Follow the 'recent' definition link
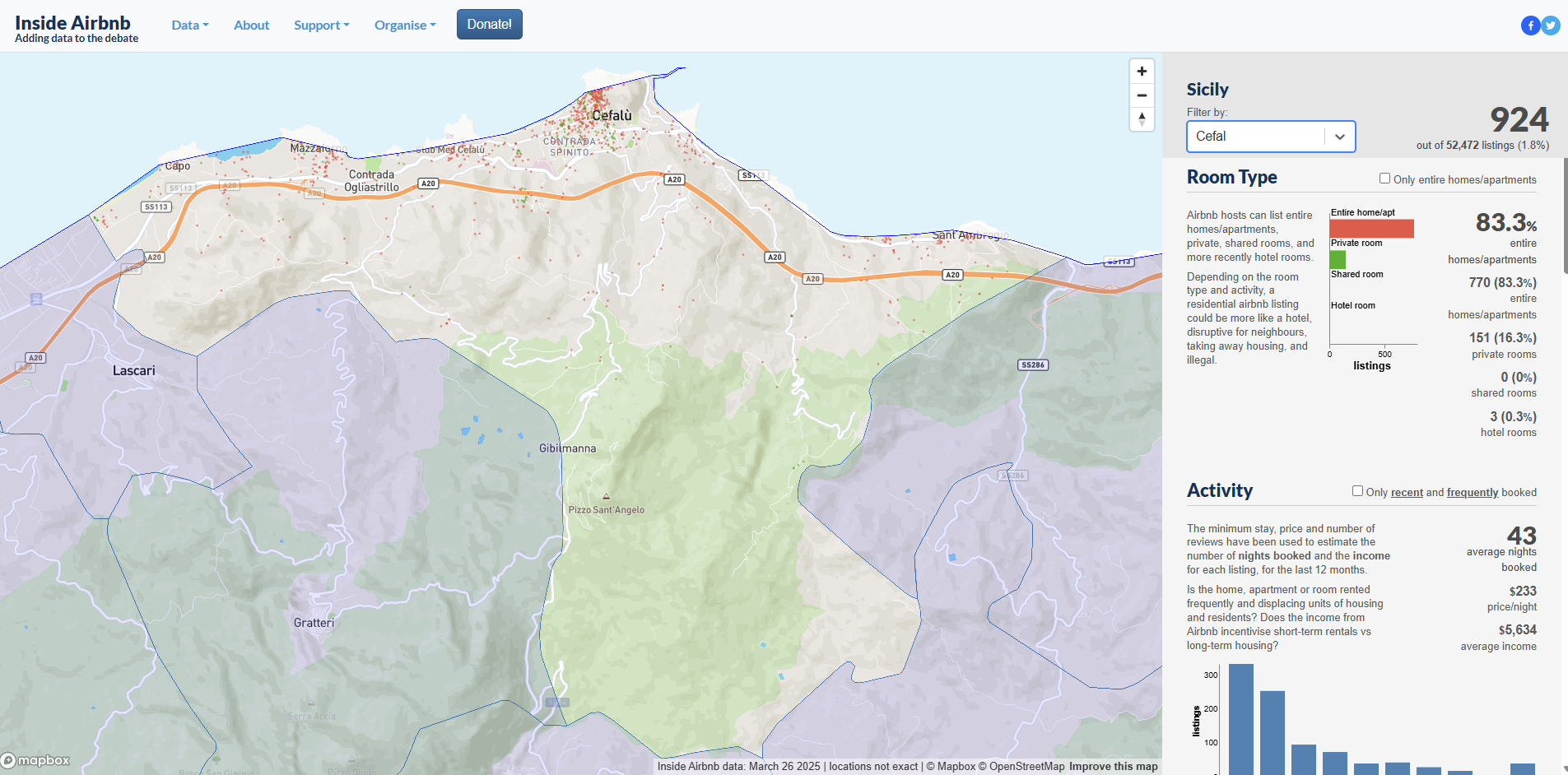Viewport: 1568px width, 775px height. click(x=1407, y=493)
